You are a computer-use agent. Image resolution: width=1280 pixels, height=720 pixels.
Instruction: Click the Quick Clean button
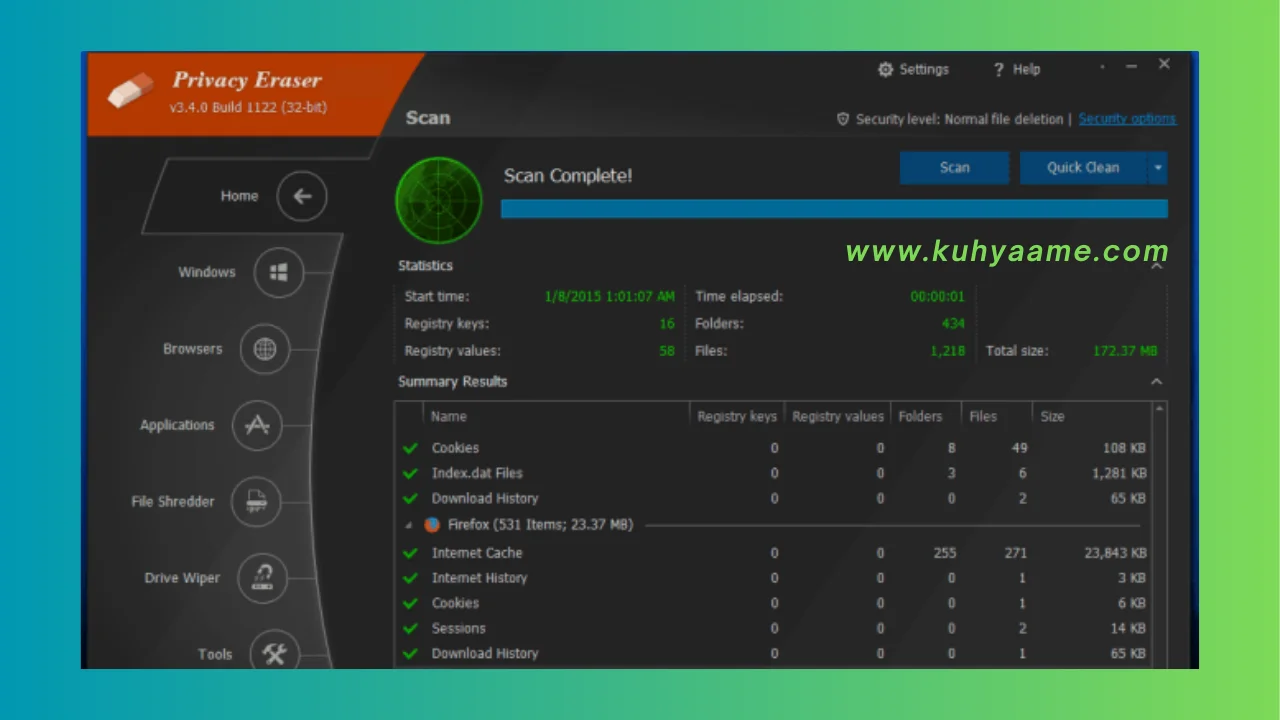pyautogui.click(x=1083, y=168)
